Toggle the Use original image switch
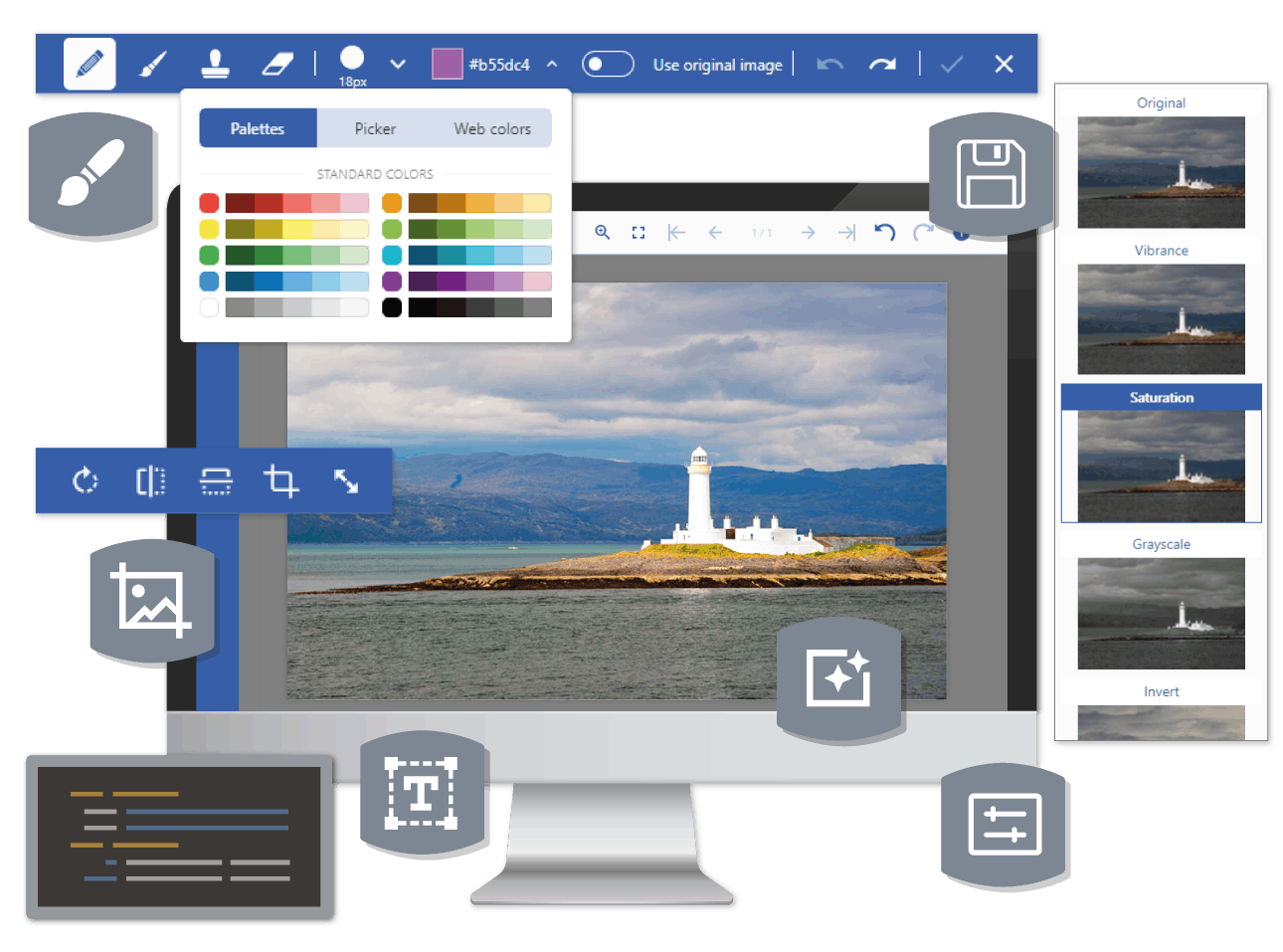 pos(608,65)
